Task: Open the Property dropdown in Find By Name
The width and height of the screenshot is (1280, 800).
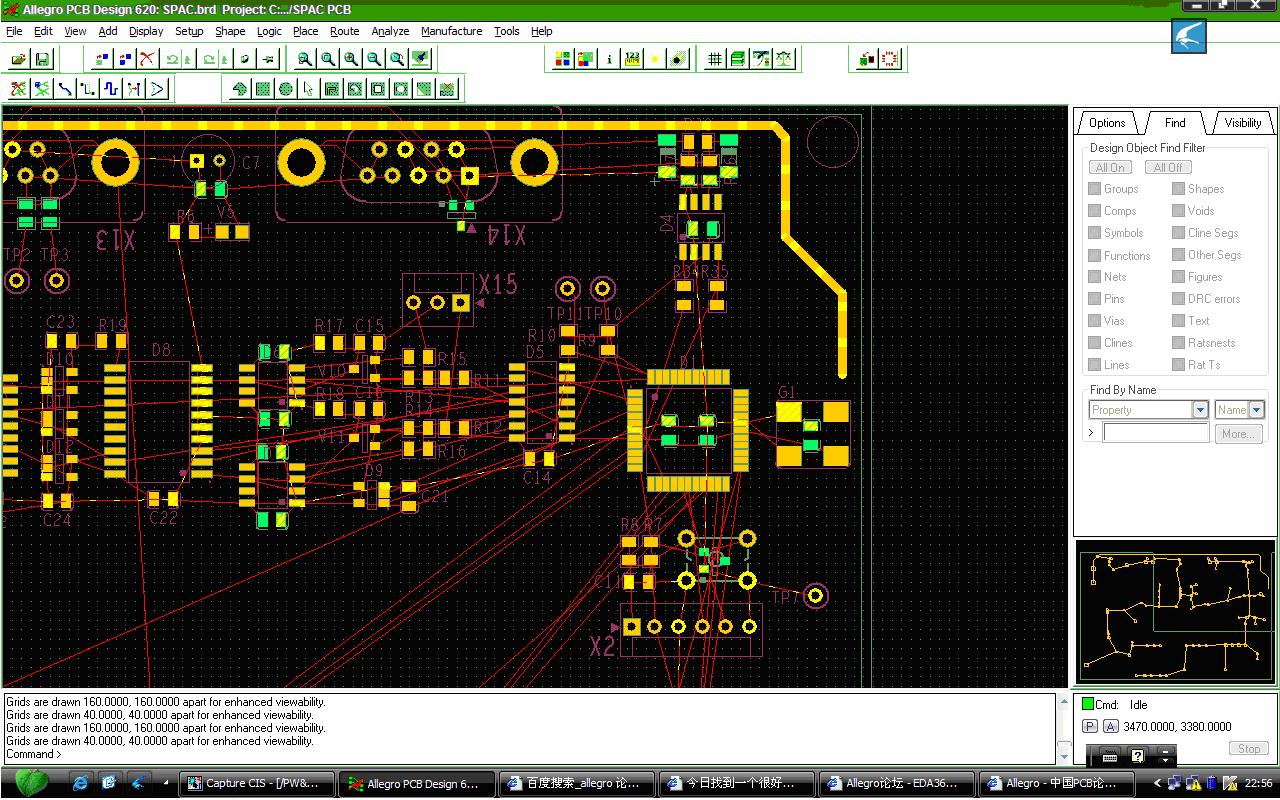Action: [x=1200, y=410]
